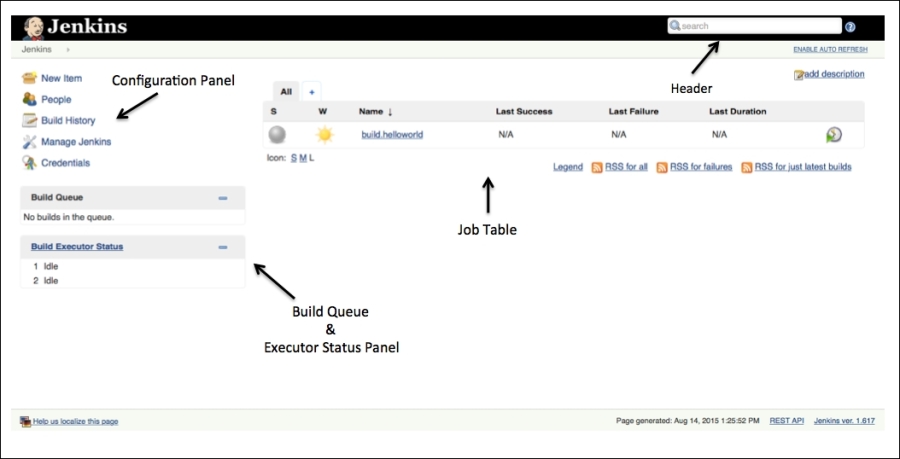This screenshot has width=900, height=459.
Task: Click the Last Duration column header
Action: [738, 111]
